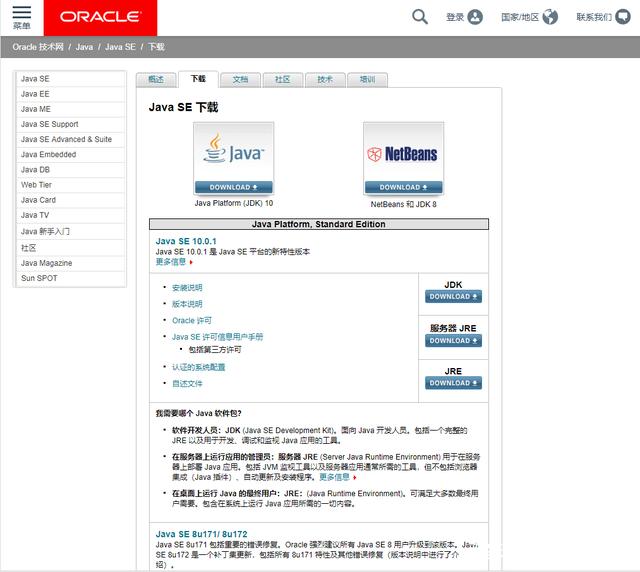The image size is (640, 572).
Task: Click 更多信息 in Server JRE paragraph
Action: 335,477
